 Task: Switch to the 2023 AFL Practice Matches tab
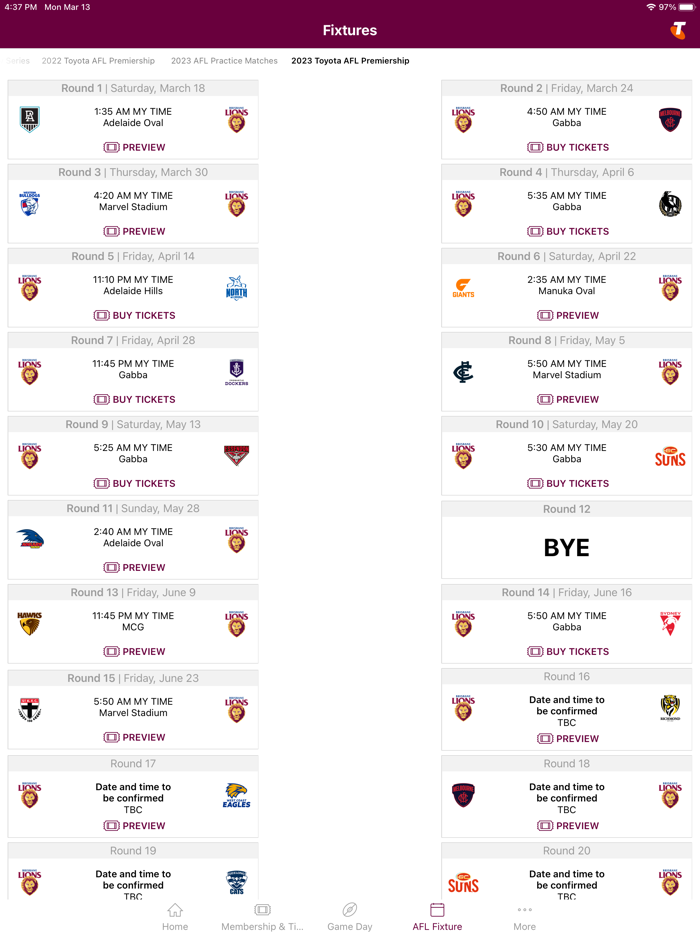(224, 60)
